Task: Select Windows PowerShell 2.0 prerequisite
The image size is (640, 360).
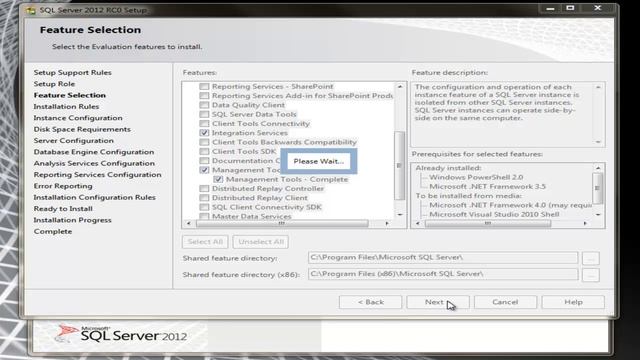Action: 476,177
